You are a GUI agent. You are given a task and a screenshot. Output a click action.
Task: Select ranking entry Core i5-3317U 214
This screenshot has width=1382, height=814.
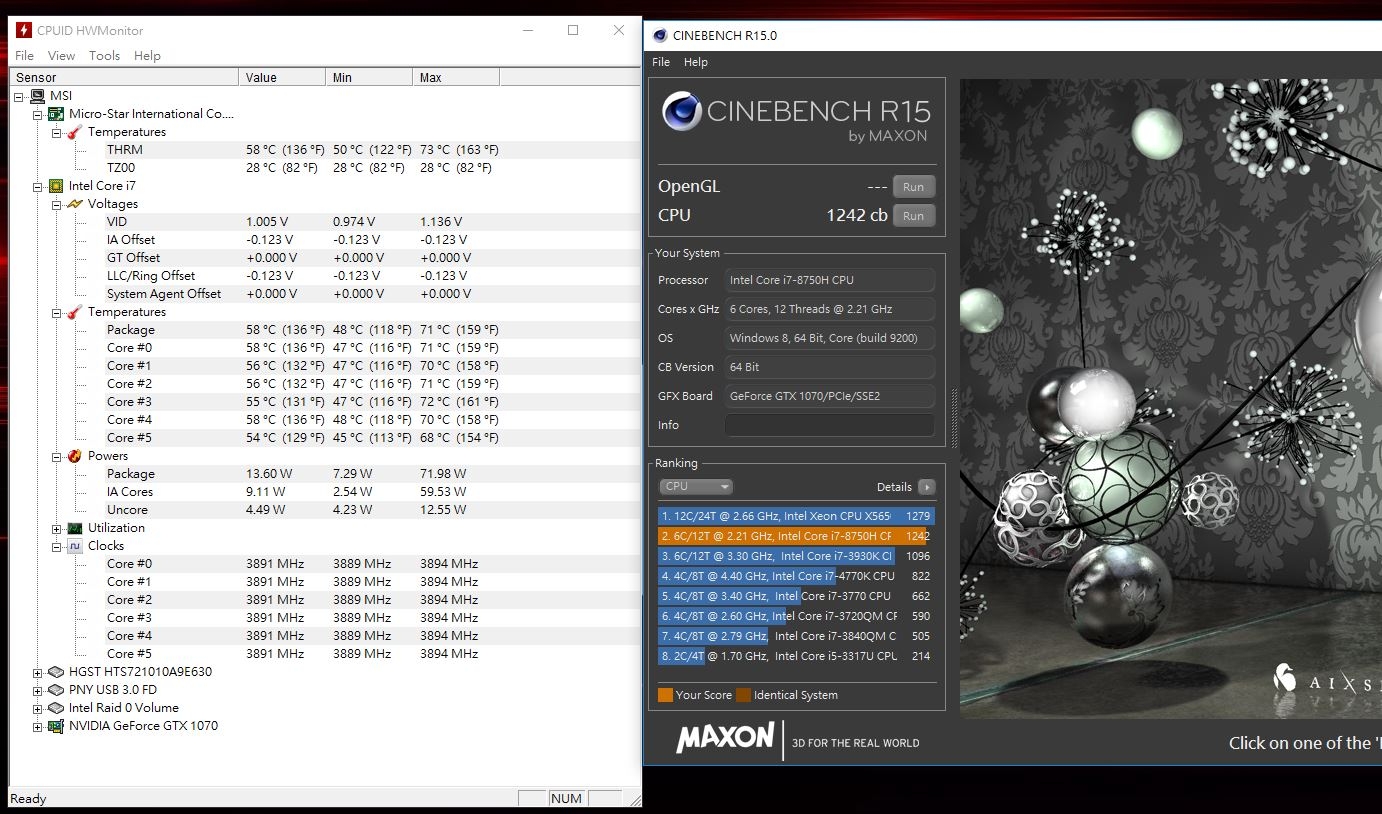tap(796, 656)
